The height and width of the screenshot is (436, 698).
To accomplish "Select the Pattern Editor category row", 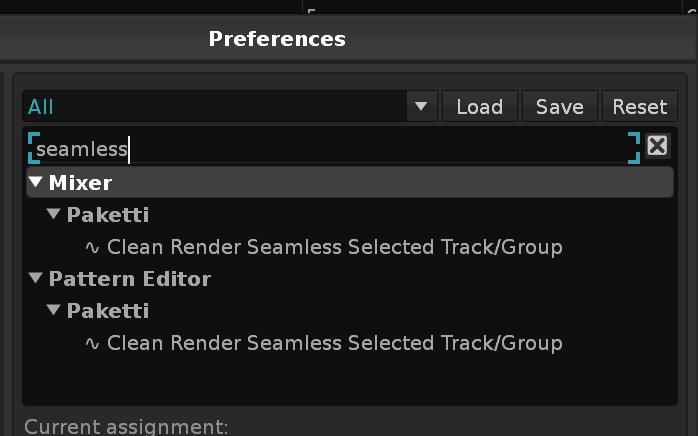I will [x=350, y=279].
